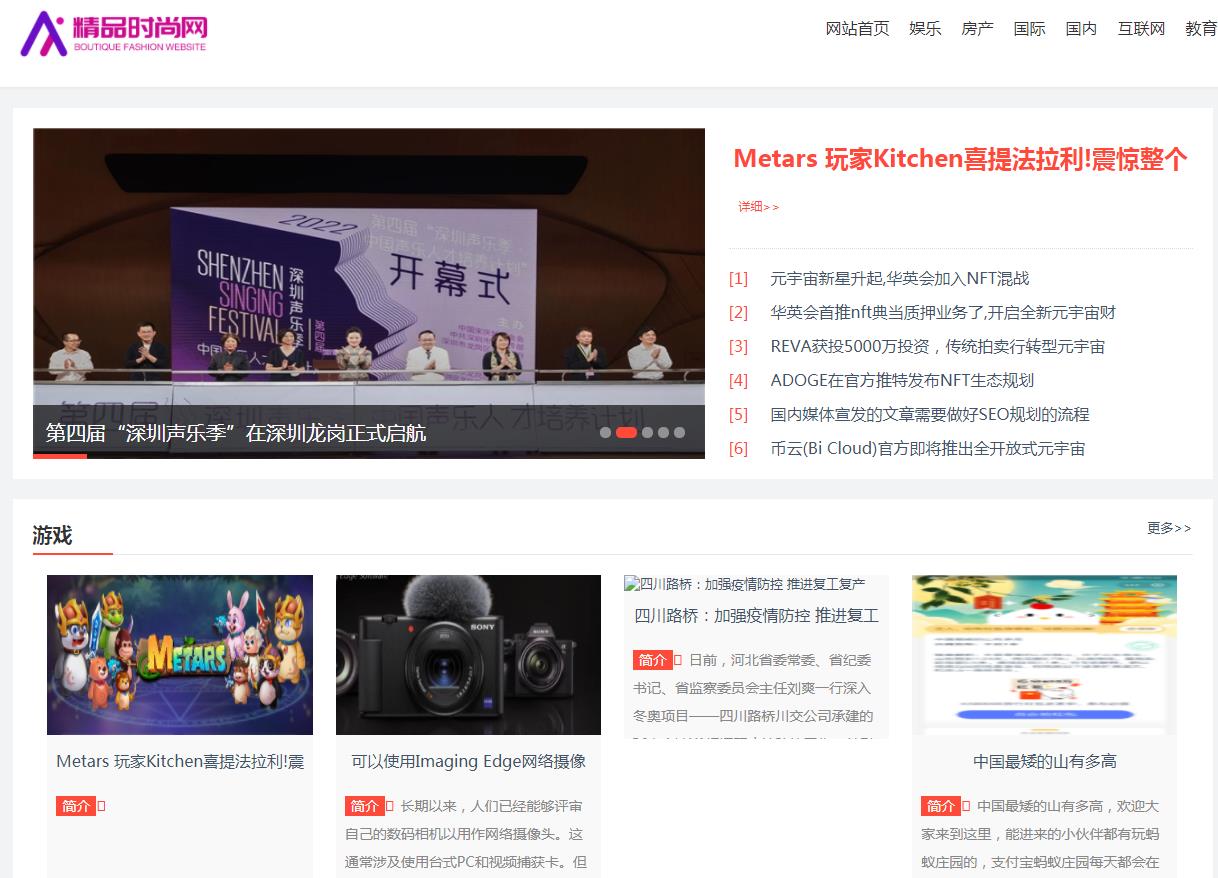Click 简介 tag under Imaging Edge card
This screenshot has height=878, width=1218.
click(x=365, y=806)
